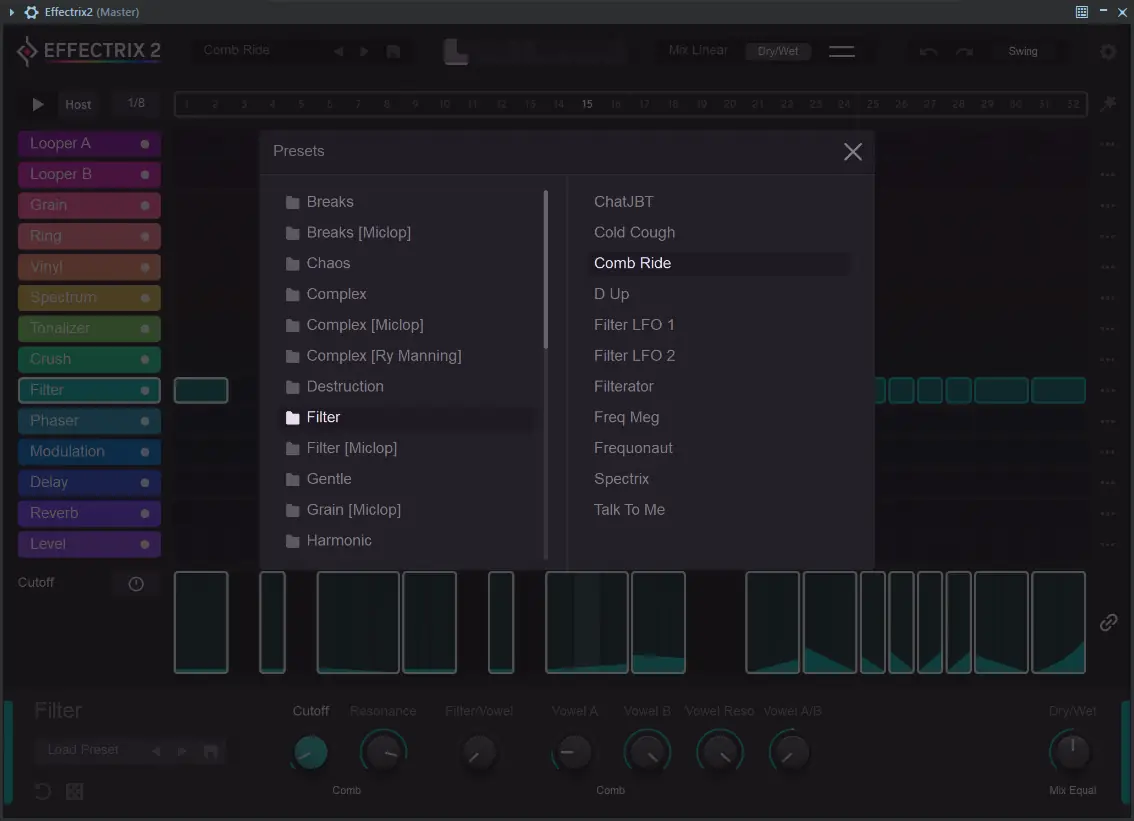Viewport: 1134px width, 821px height.
Task: Toggle the Grain effect enable dot
Action: (x=145, y=205)
